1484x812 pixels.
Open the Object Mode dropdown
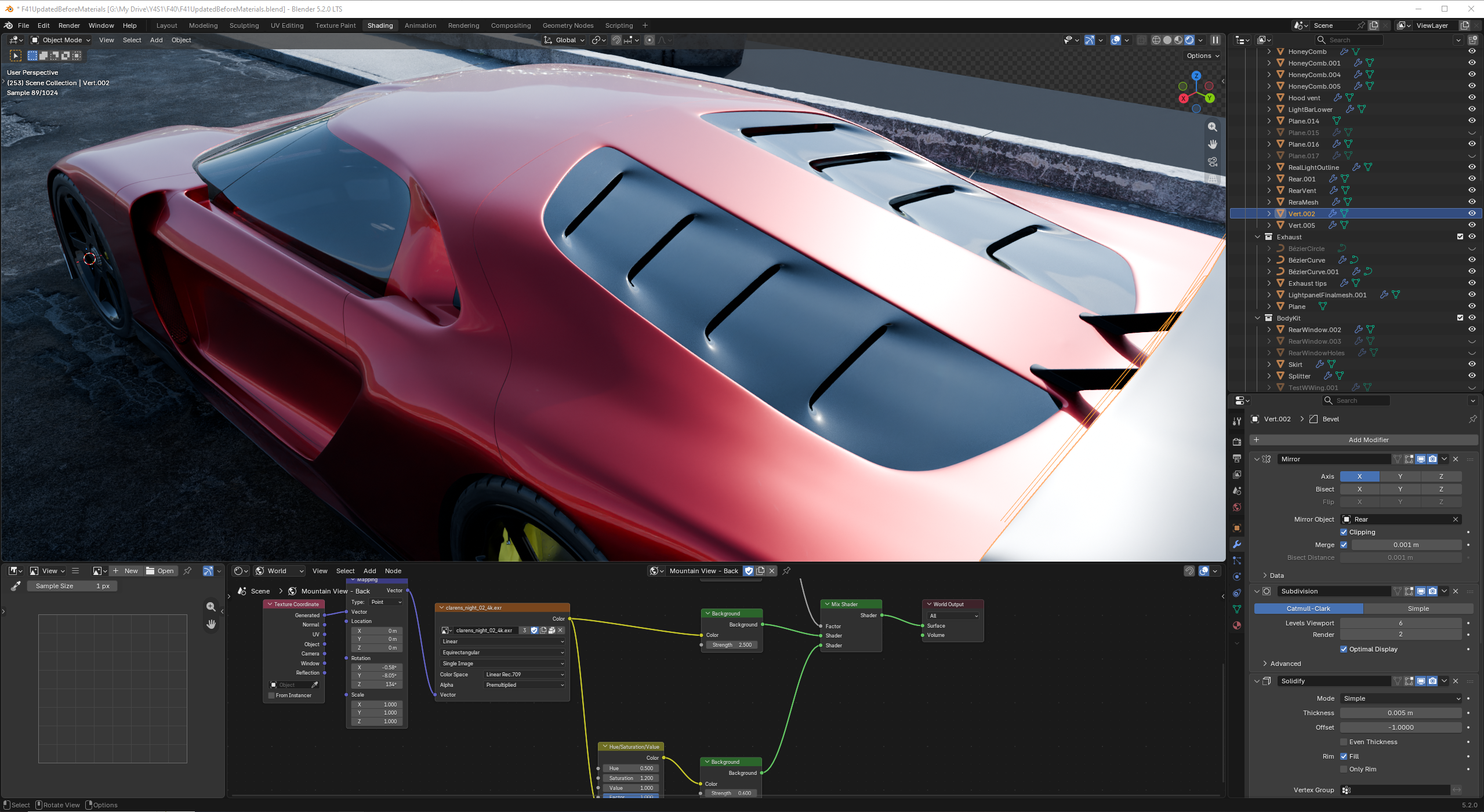pos(60,40)
